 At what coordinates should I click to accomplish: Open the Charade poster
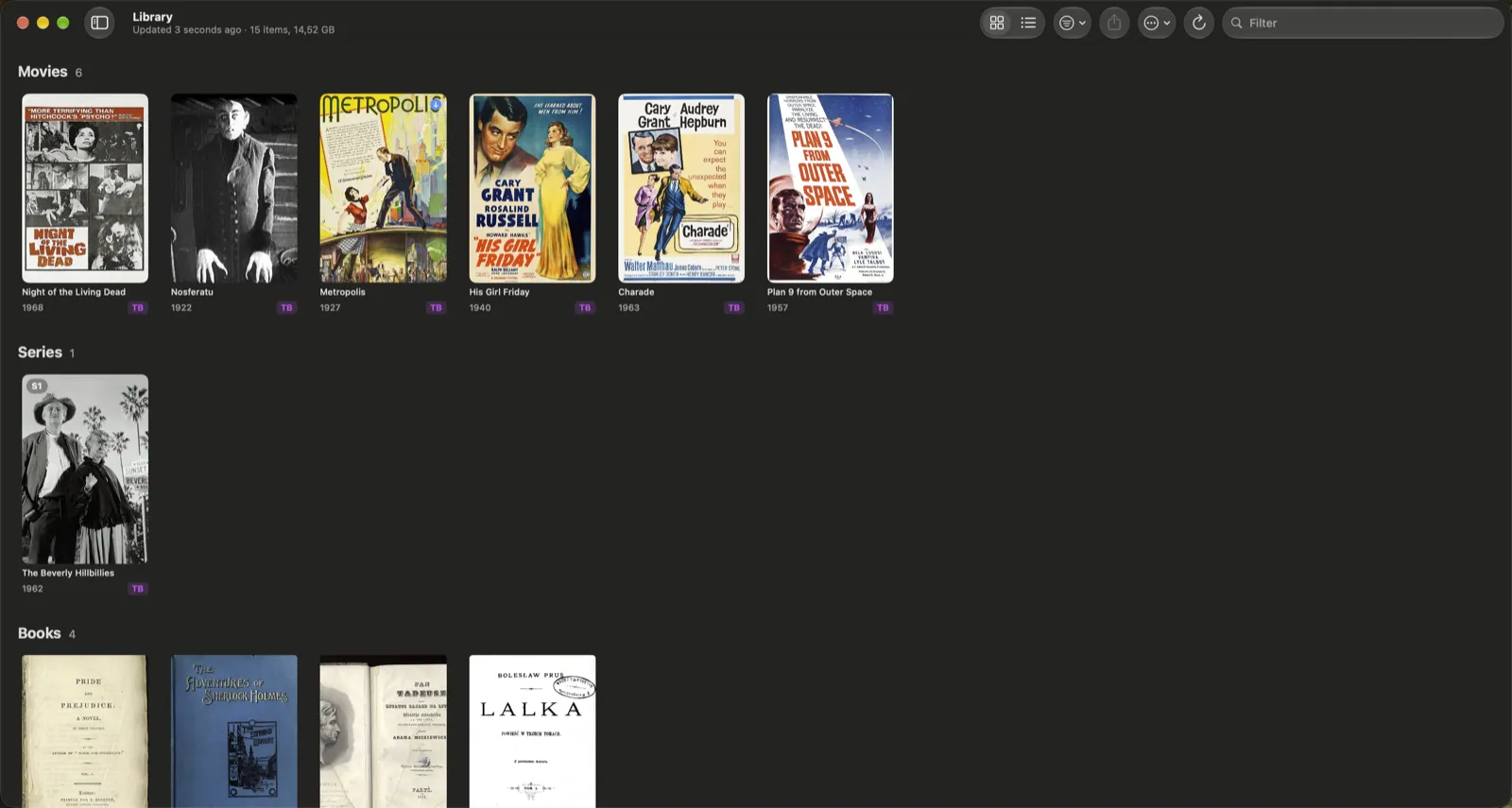click(x=681, y=188)
